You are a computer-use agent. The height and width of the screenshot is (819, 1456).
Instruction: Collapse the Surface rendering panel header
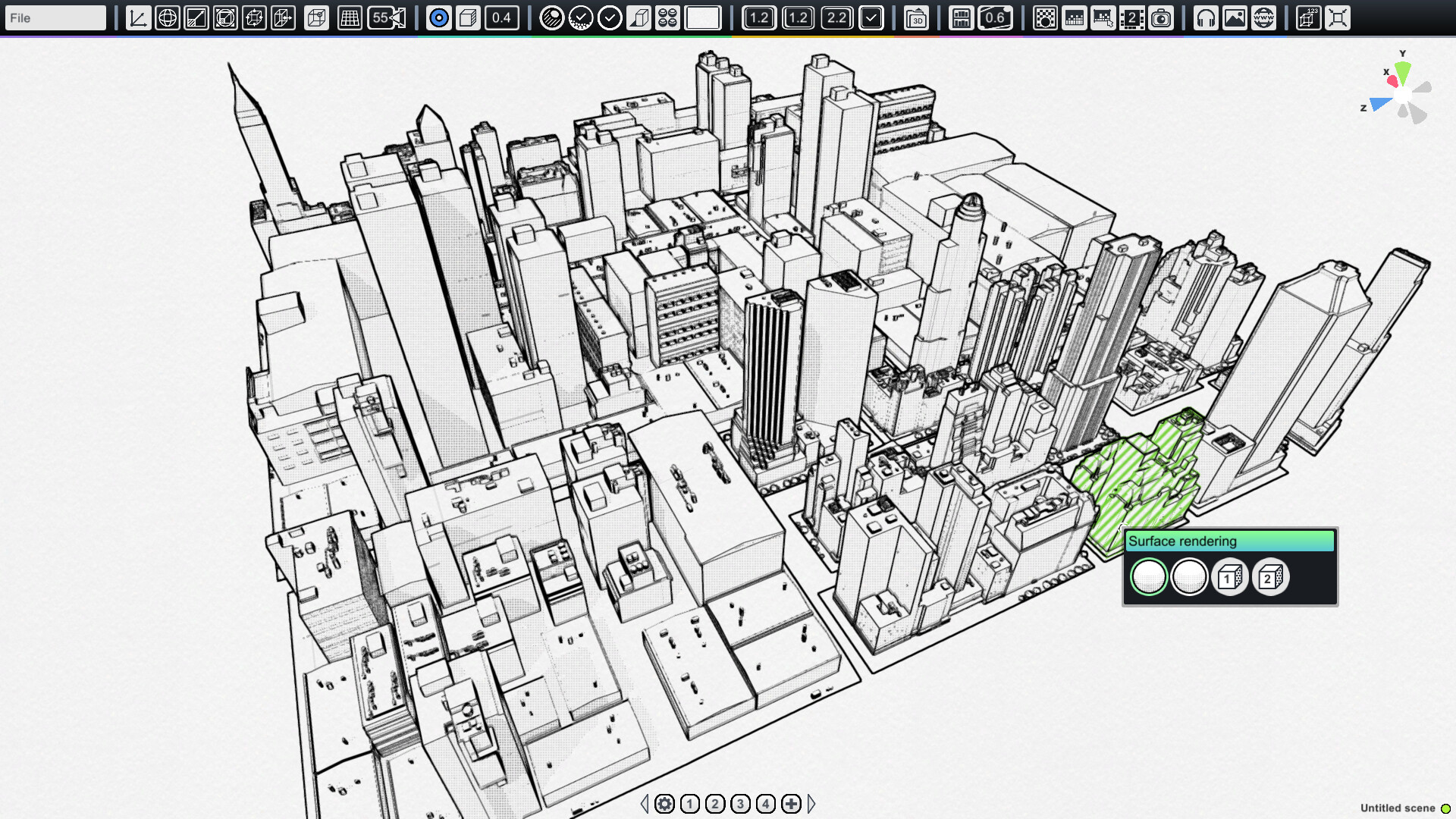click(1227, 541)
